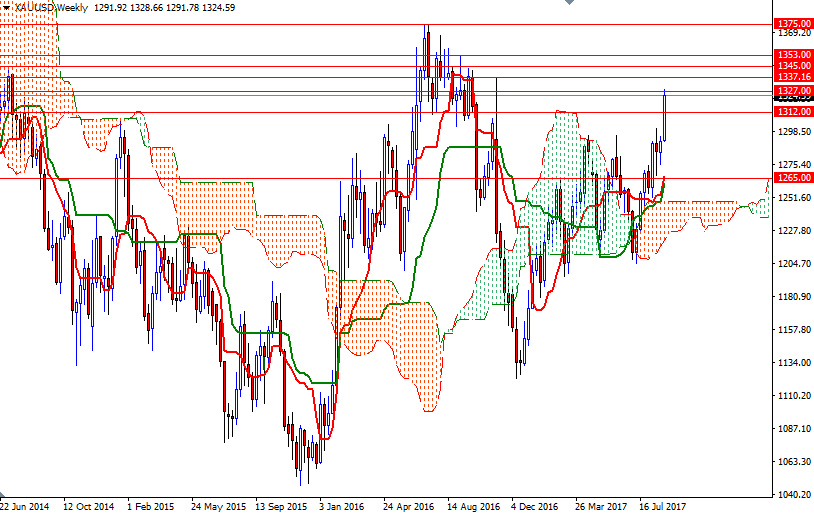Select the 1265.00 red price label
The image size is (814, 514).
click(792, 178)
